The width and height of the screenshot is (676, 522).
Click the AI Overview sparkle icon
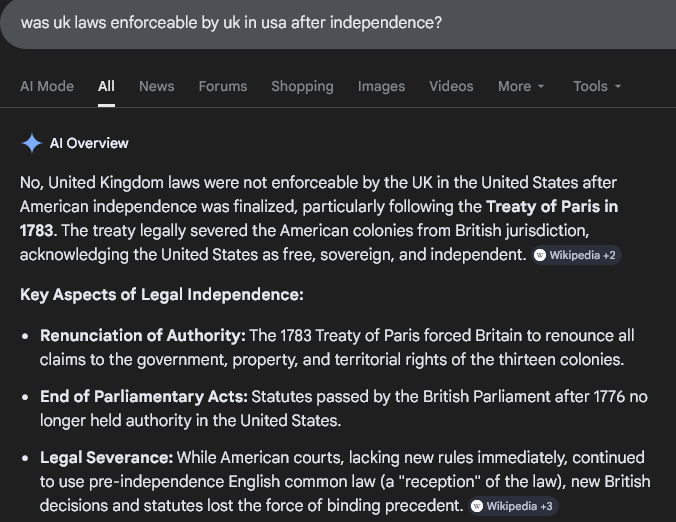coord(31,143)
